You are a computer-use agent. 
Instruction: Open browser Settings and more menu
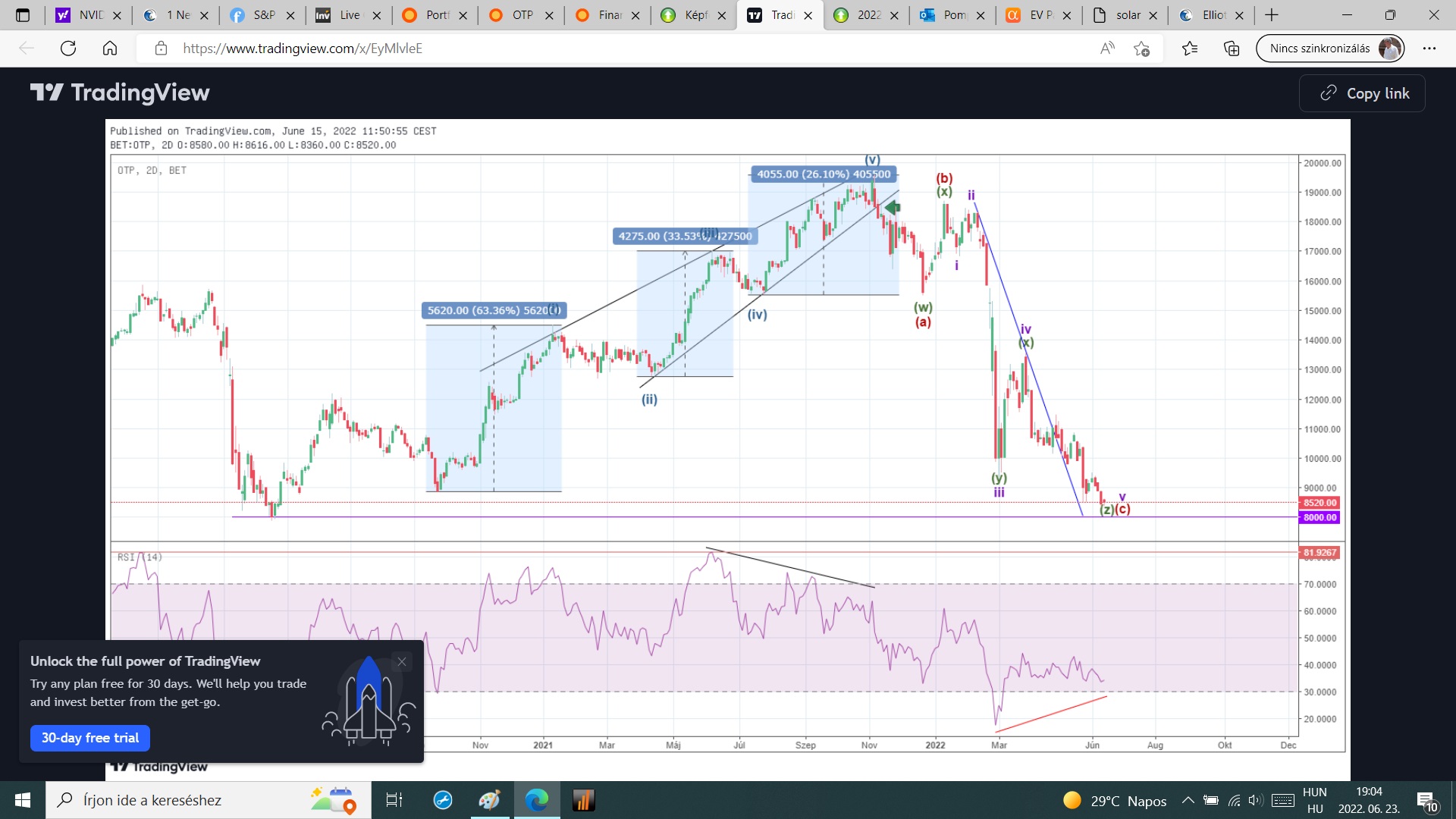coord(1429,49)
